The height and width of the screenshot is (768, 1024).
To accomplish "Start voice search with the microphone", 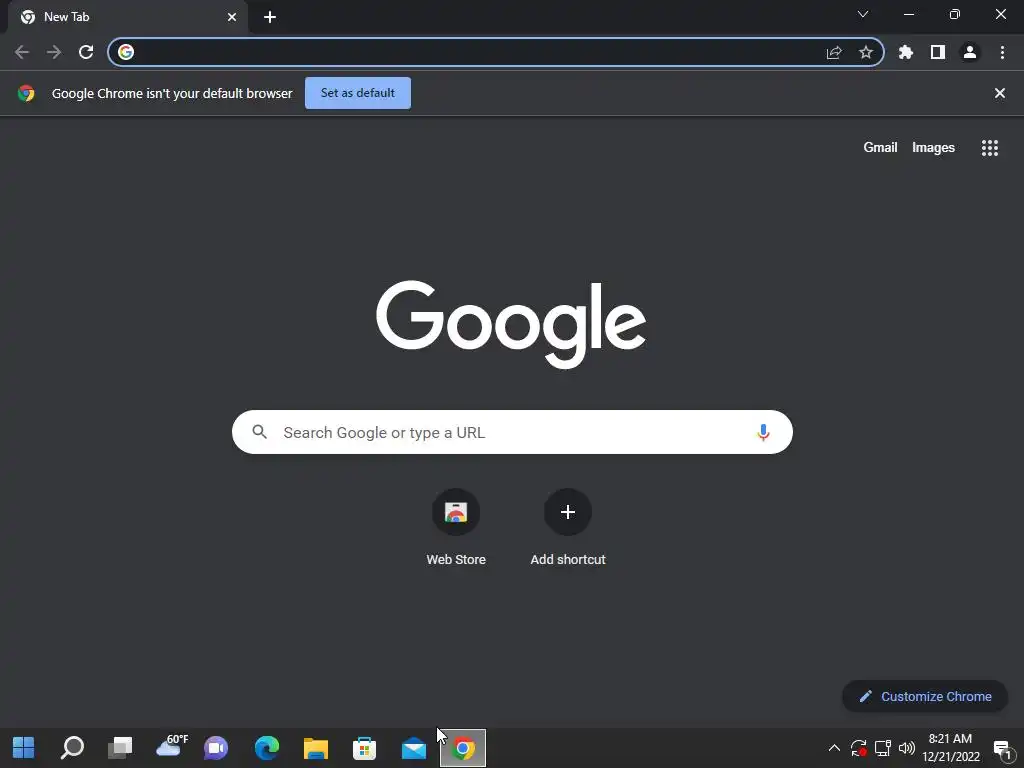I will (763, 432).
